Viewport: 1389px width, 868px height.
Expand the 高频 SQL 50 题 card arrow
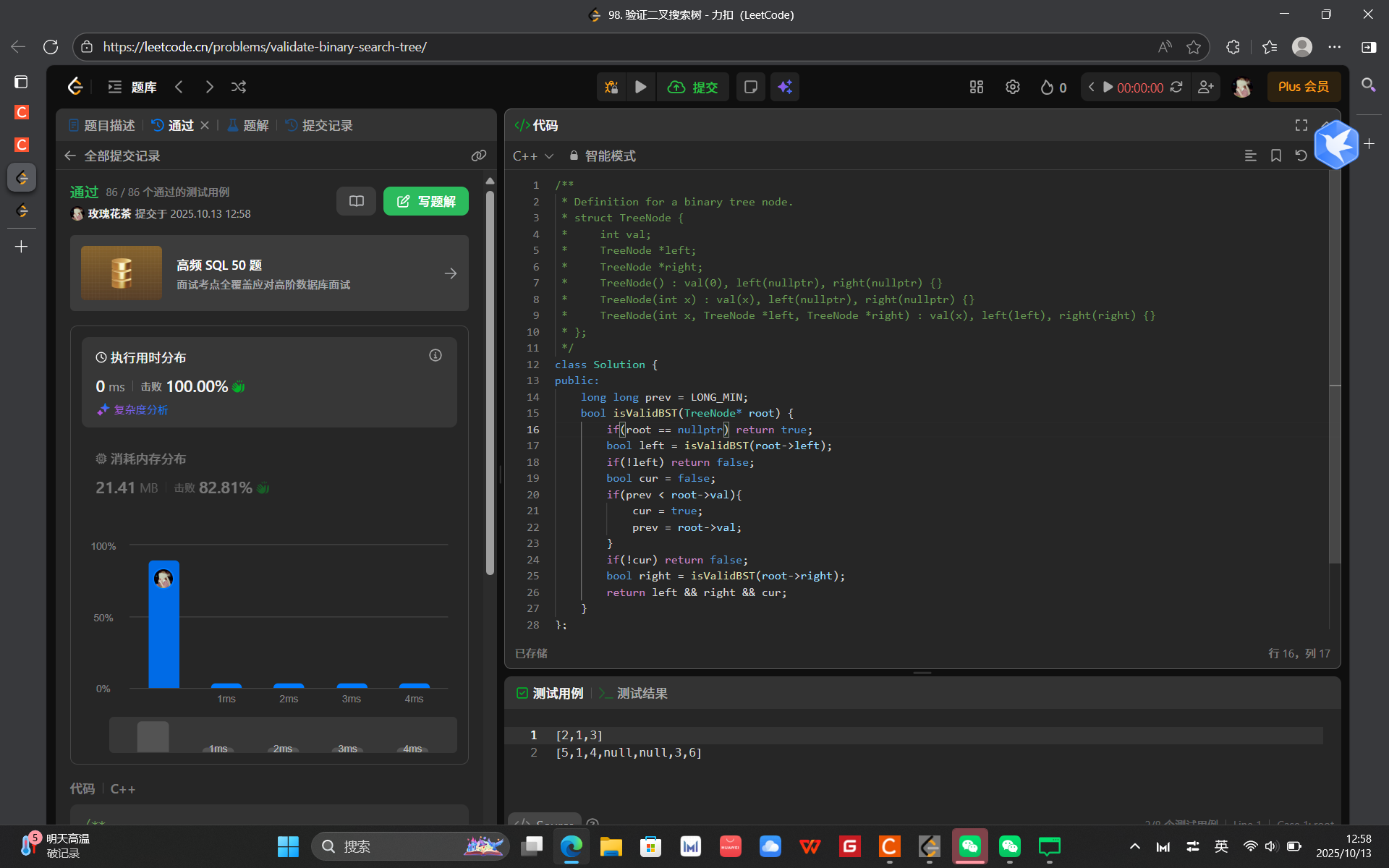tap(450, 273)
